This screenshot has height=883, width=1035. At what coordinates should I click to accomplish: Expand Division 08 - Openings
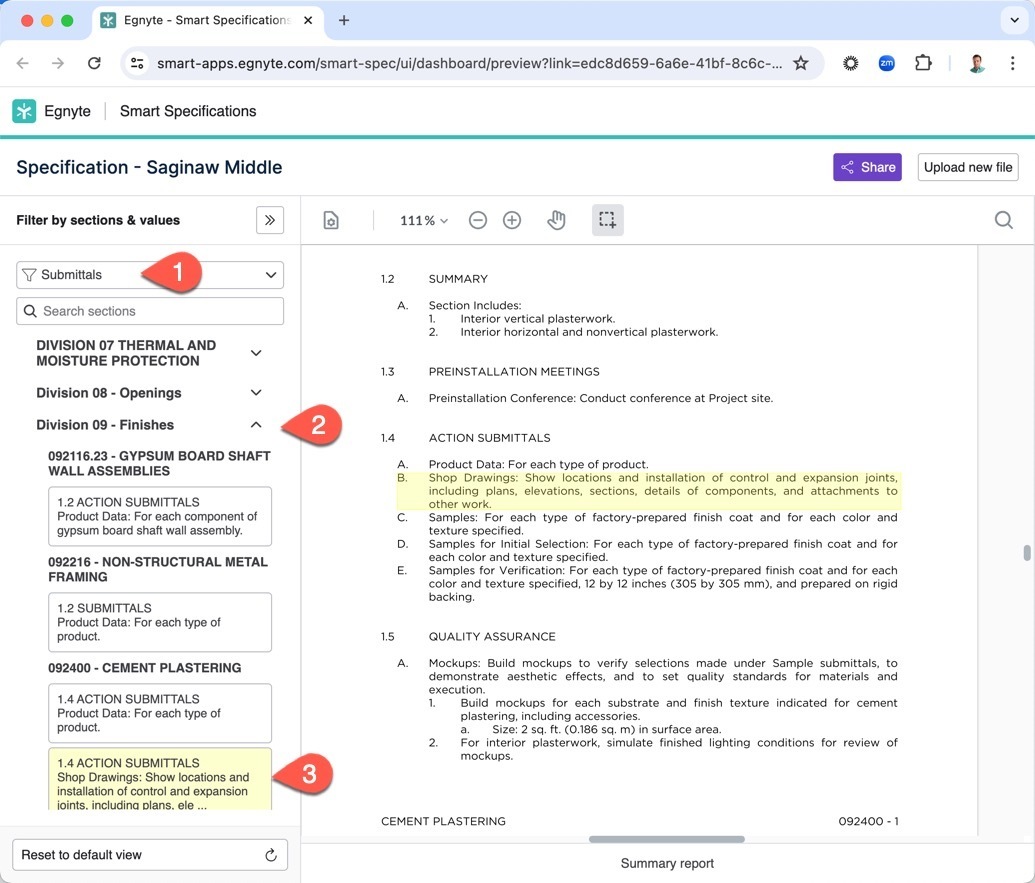(256, 393)
